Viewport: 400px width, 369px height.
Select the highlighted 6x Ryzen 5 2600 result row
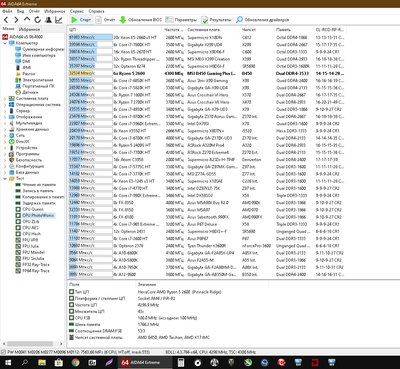pos(207,73)
